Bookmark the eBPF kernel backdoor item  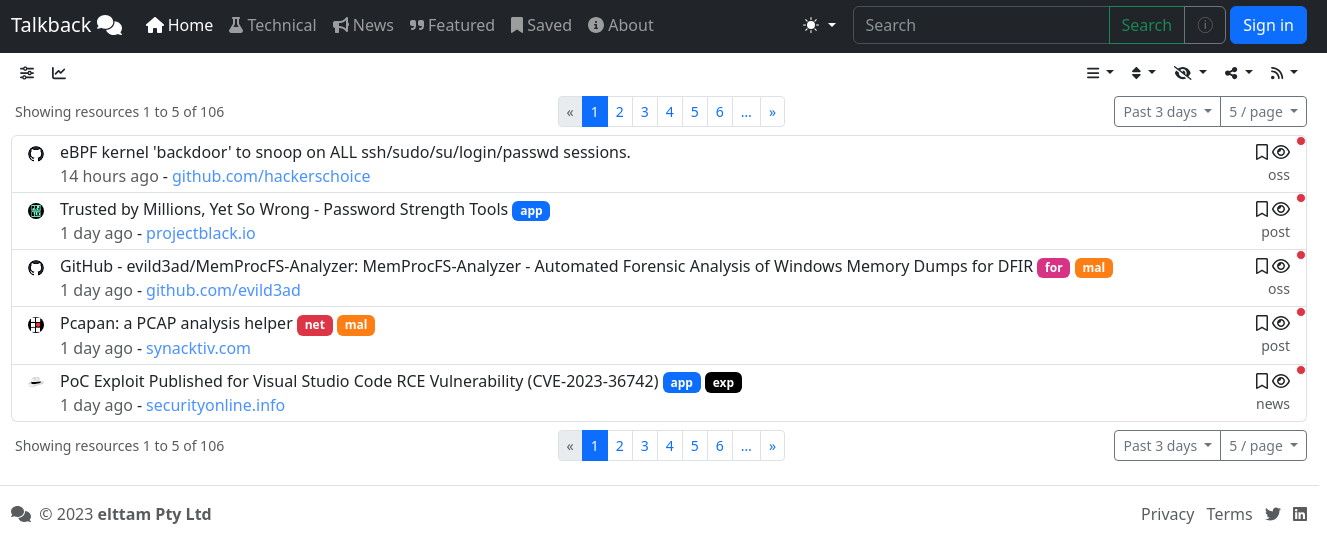click(1261, 152)
